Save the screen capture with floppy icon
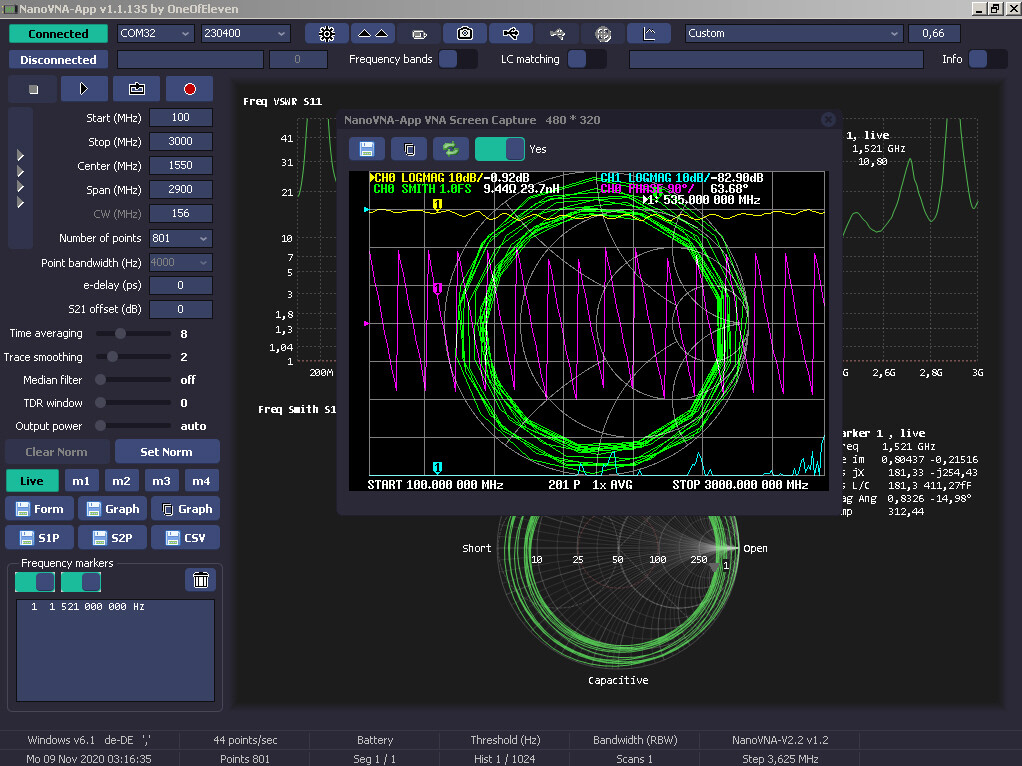1022x766 pixels. [x=367, y=149]
